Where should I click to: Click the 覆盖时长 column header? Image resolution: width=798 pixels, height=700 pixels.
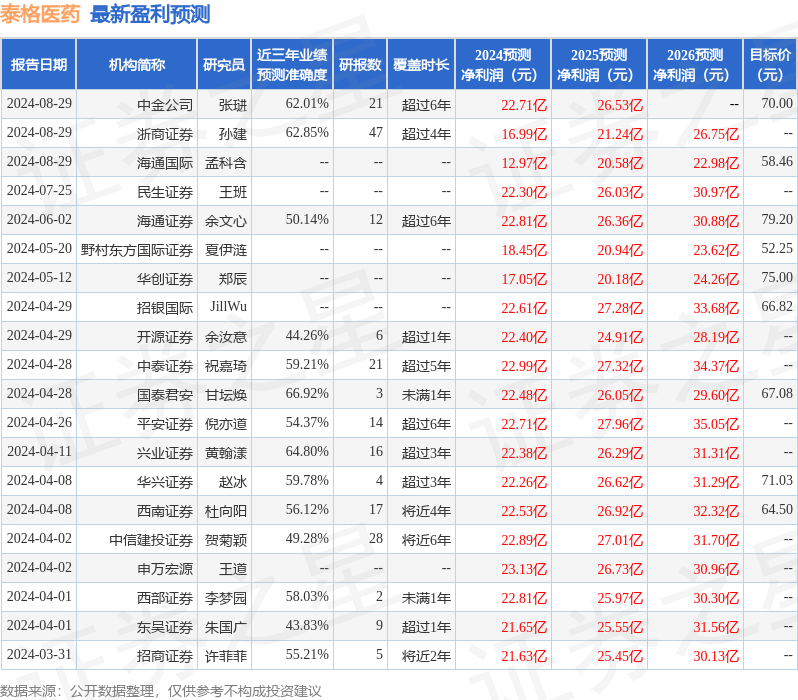point(421,65)
